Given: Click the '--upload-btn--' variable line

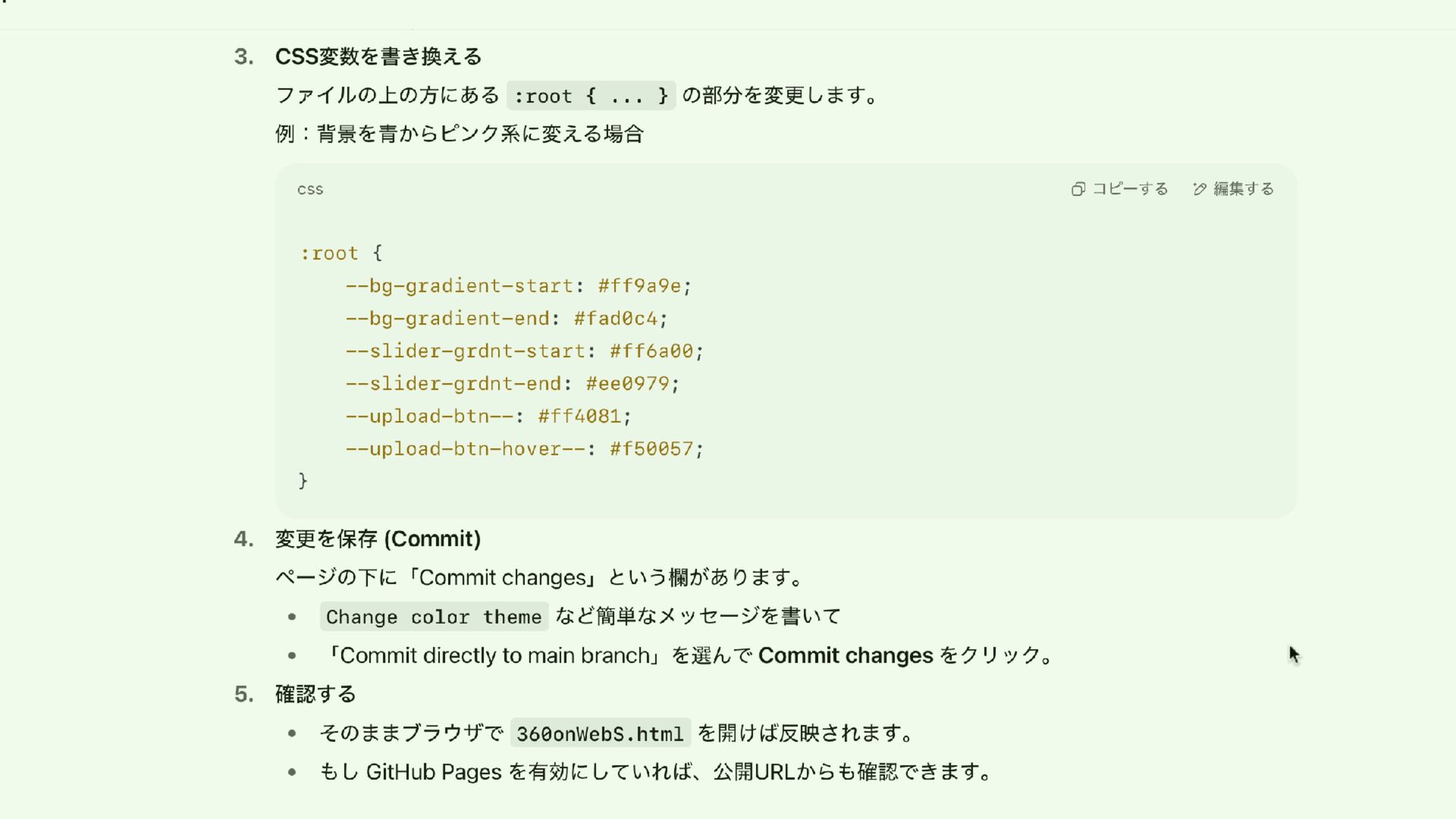Looking at the screenshot, I should coord(488,416).
